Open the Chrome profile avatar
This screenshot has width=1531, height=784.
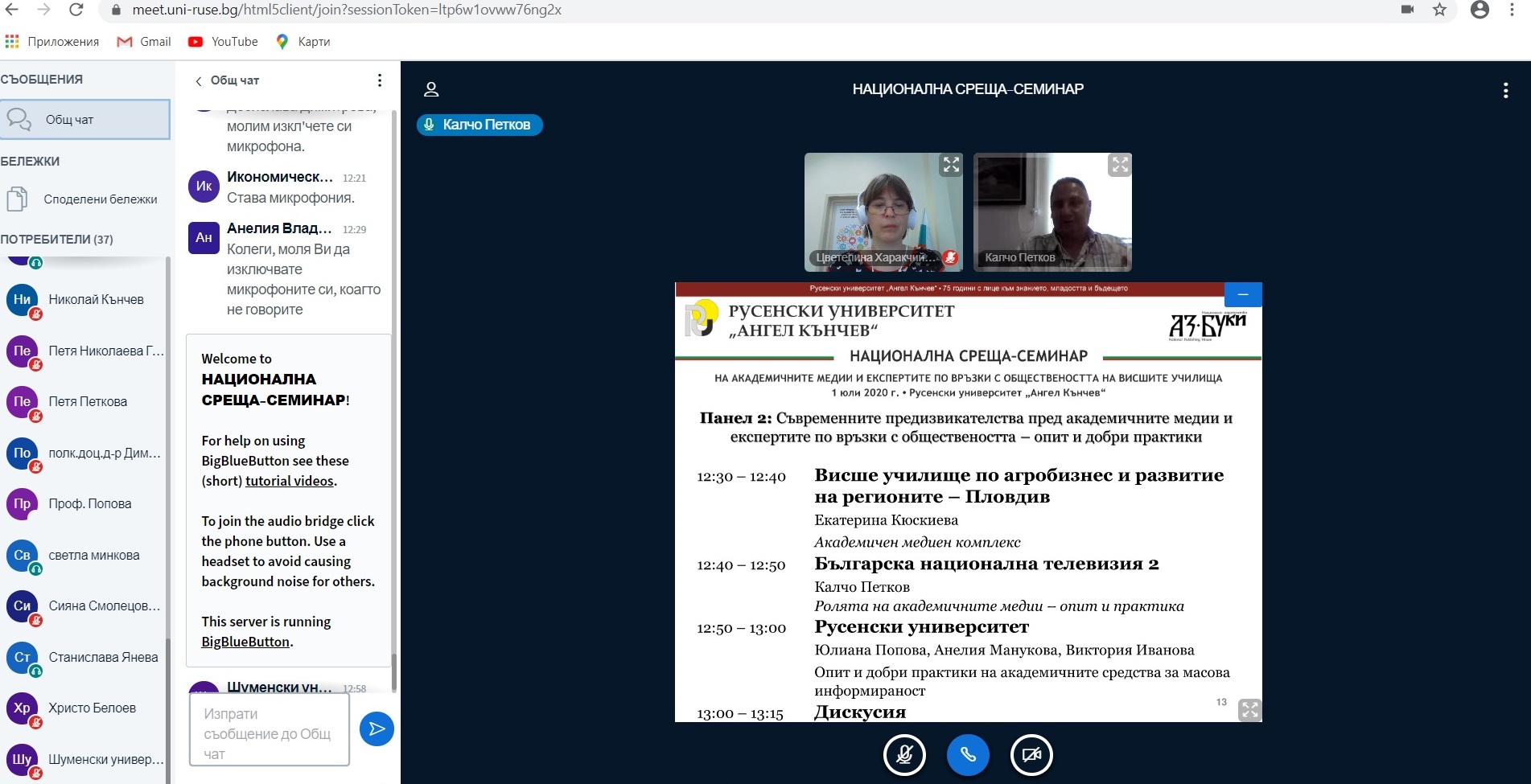click(x=1480, y=10)
